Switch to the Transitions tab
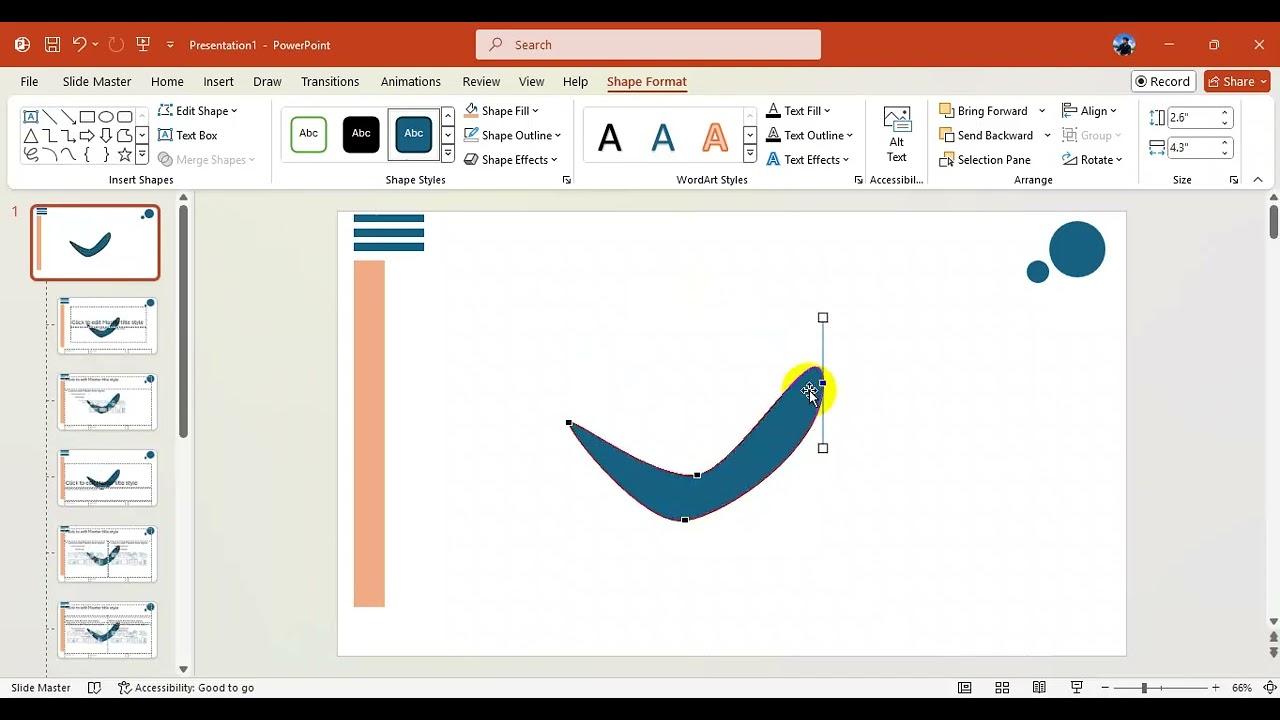 click(x=330, y=82)
